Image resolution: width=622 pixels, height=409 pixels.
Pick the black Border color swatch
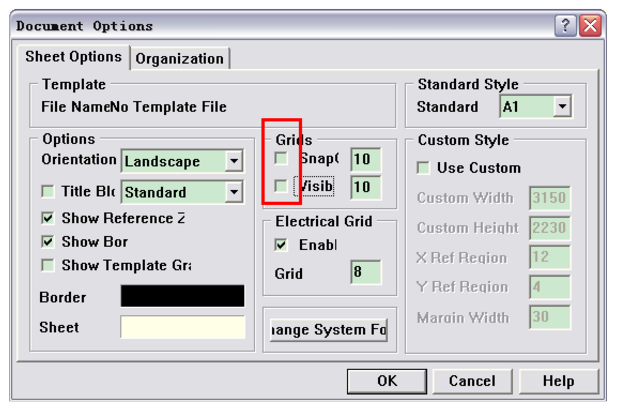click(x=182, y=296)
